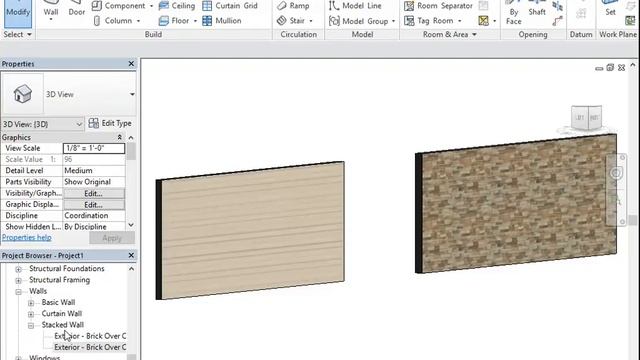Open the navigation wheel in view
The height and width of the screenshot is (360, 640).
click(x=616, y=173)
